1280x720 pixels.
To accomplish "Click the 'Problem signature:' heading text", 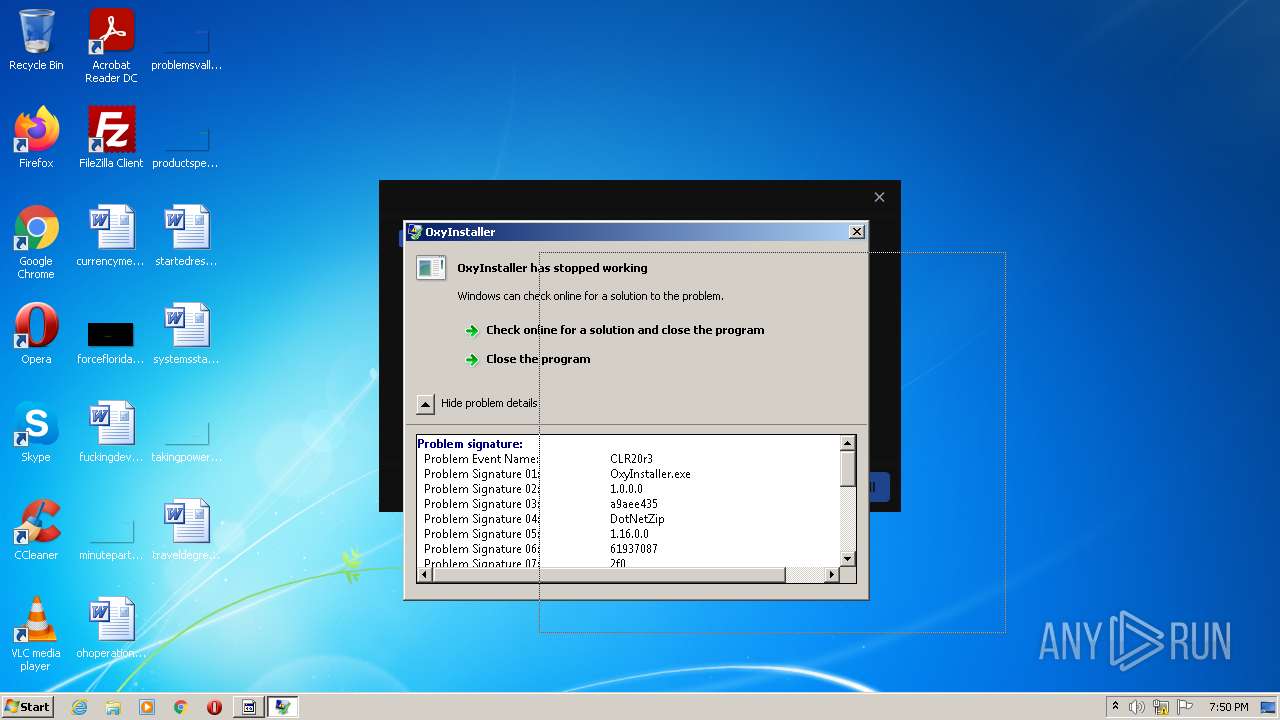I will click(x=470, y=444).
